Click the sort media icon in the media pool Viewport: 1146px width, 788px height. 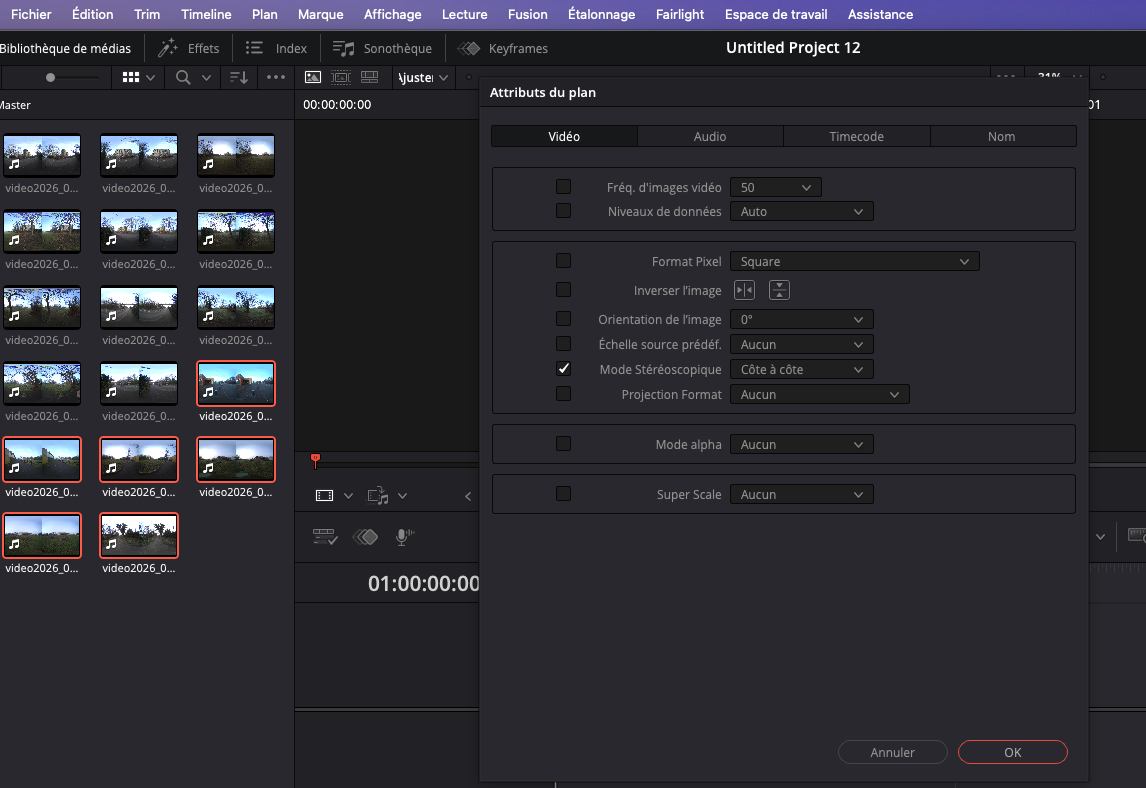point(238,77)
